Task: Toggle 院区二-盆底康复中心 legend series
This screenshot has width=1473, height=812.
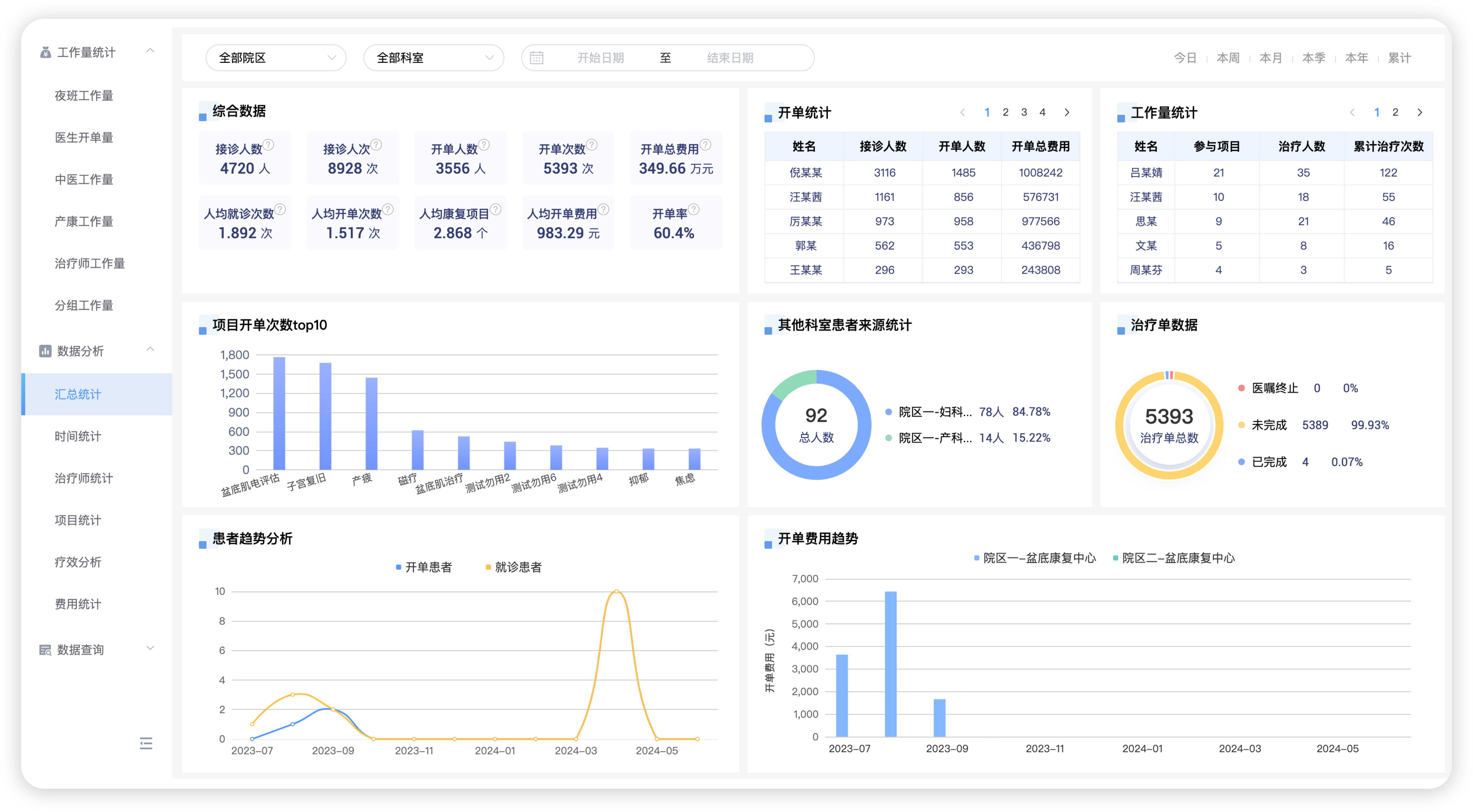Action: [x=1174, y=558]
